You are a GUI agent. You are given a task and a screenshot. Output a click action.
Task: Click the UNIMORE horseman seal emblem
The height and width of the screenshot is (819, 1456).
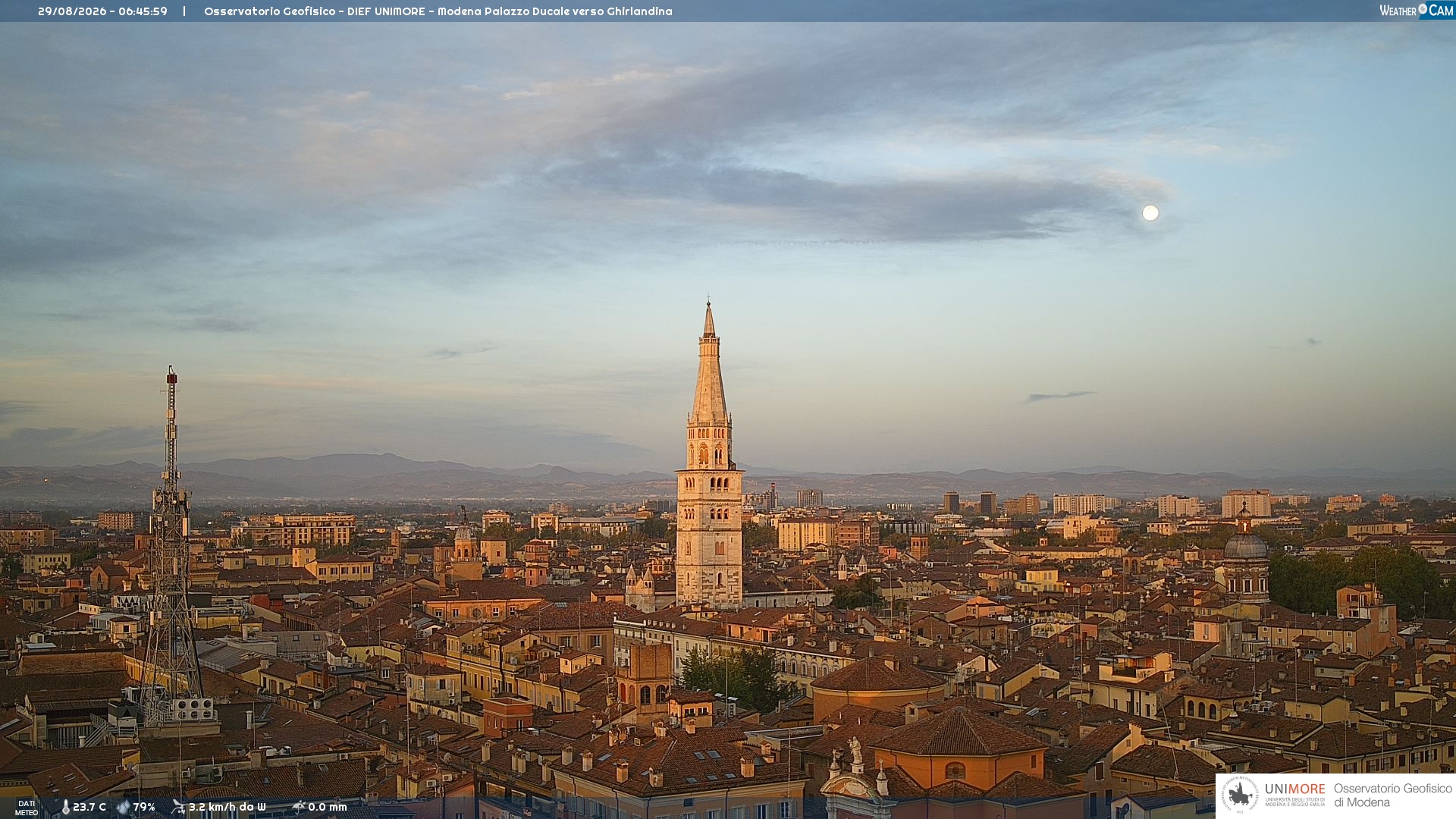click(x=1241, y=795)
